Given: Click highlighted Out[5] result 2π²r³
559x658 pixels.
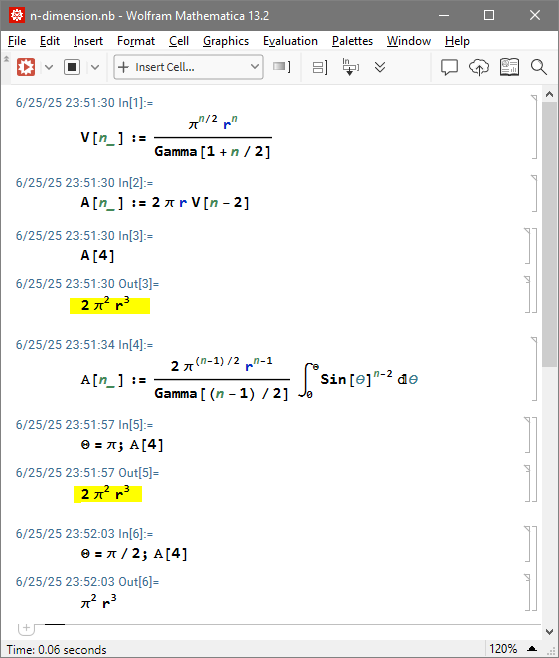Looking at the screenshot, I should (108, 494).
